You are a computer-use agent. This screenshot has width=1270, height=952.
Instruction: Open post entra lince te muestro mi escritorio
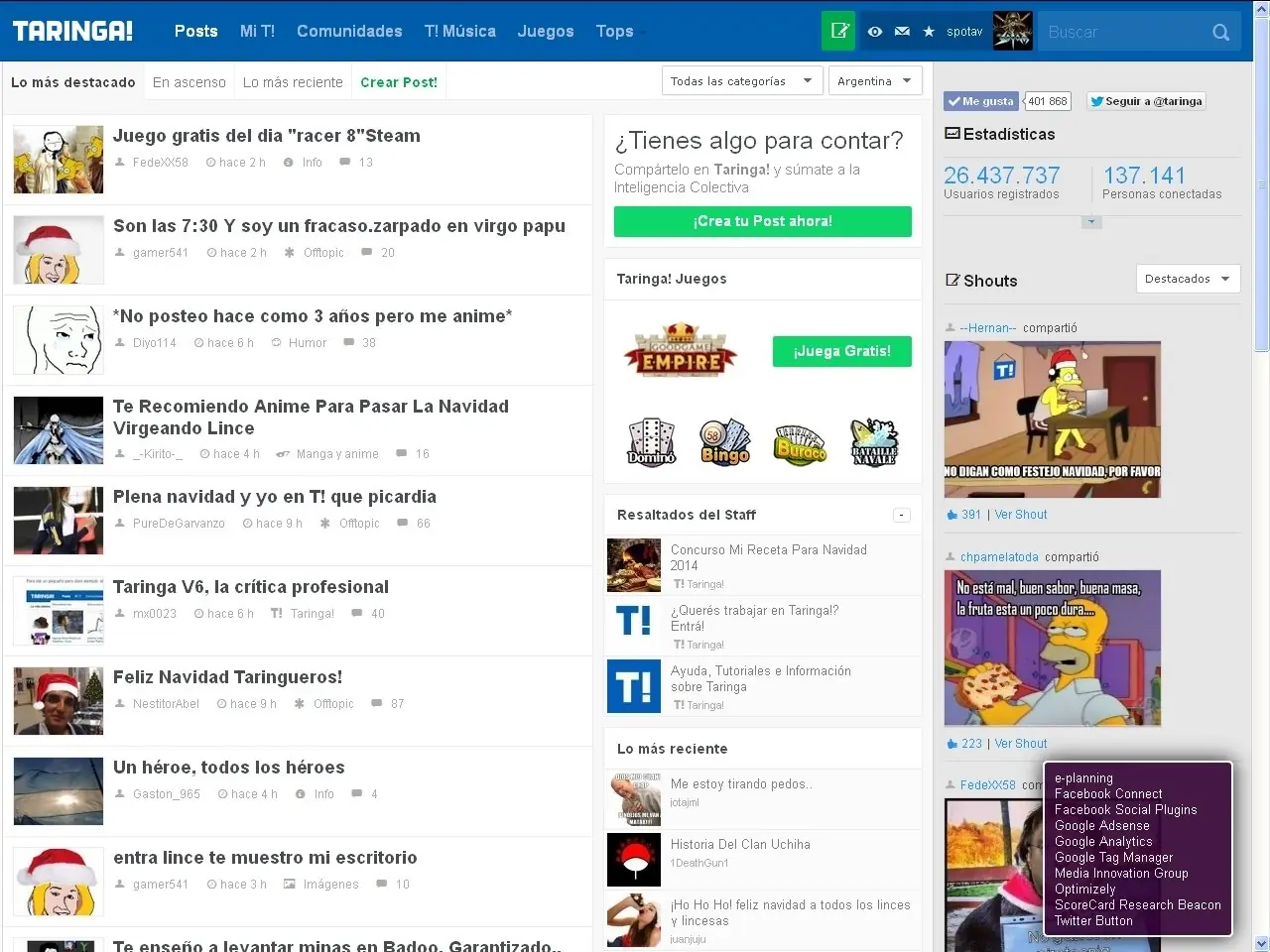pos(265,858)
